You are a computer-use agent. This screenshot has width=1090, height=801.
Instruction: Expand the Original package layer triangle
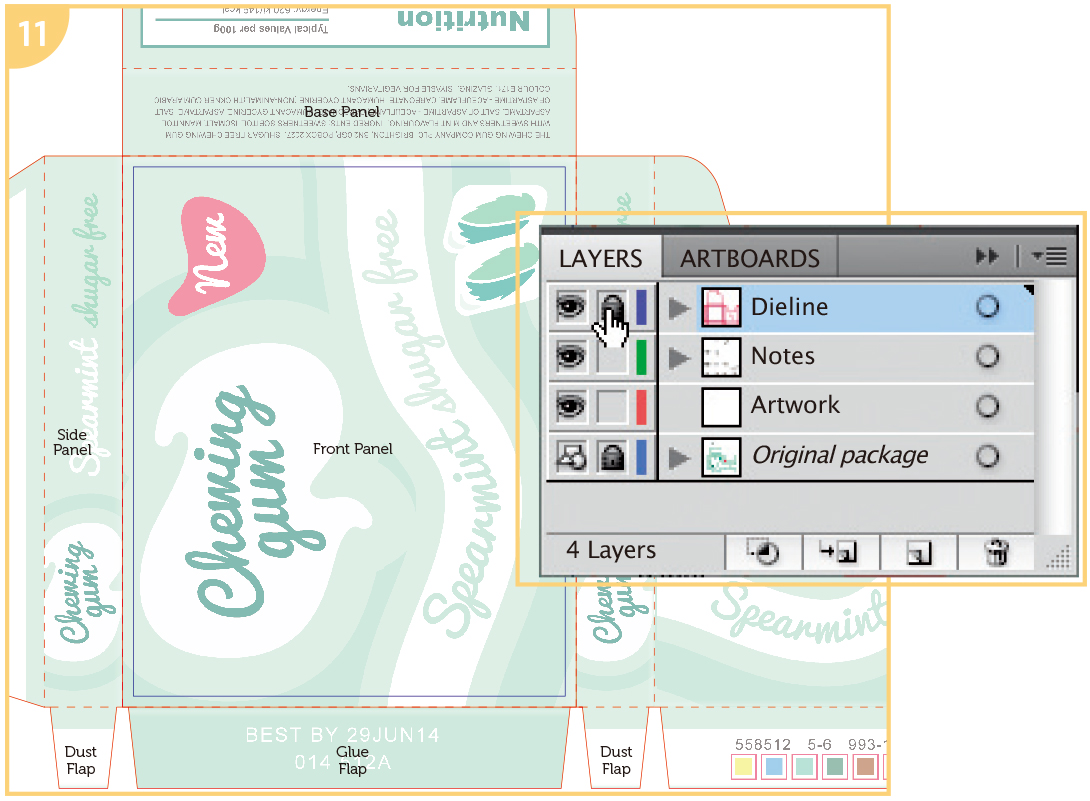click(x=680, y=457)
